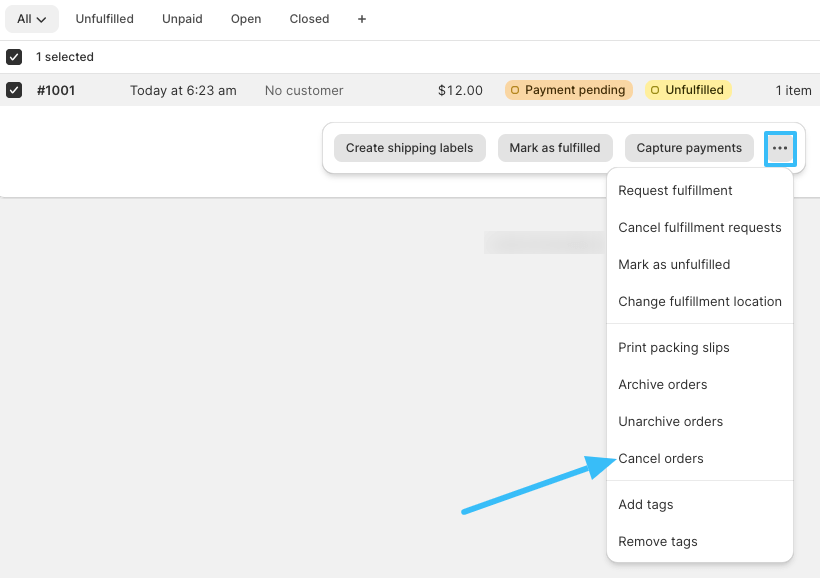Choose Mark as unfulfilled from the menu
Screen dimensions: 820x578
coord(676,264)
